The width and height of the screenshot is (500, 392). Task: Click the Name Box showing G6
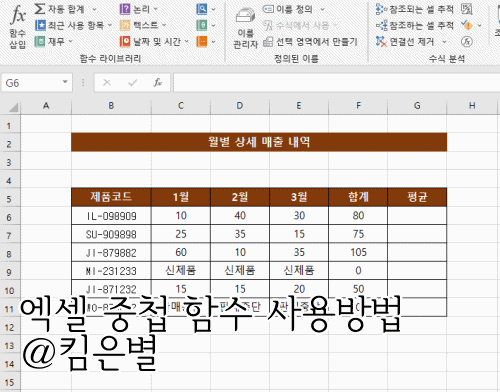point(32,83)
